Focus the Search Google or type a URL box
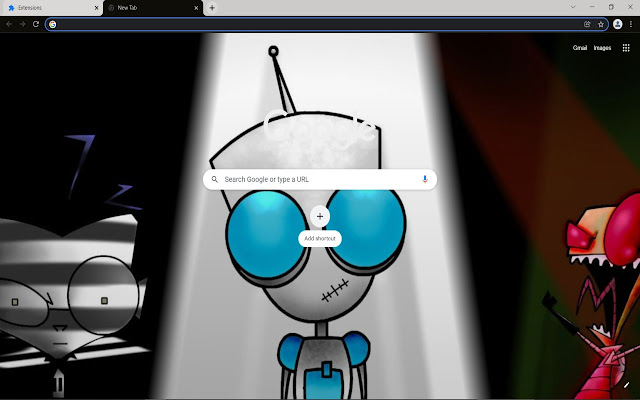The height and width of the screenshot is (400, 640). (x=320, y=180)
